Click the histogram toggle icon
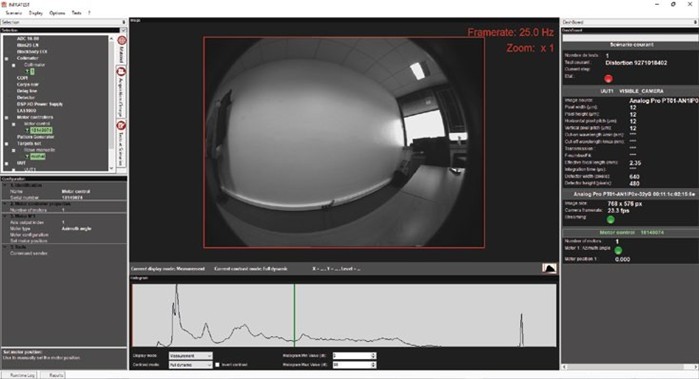 pos(549,268)
